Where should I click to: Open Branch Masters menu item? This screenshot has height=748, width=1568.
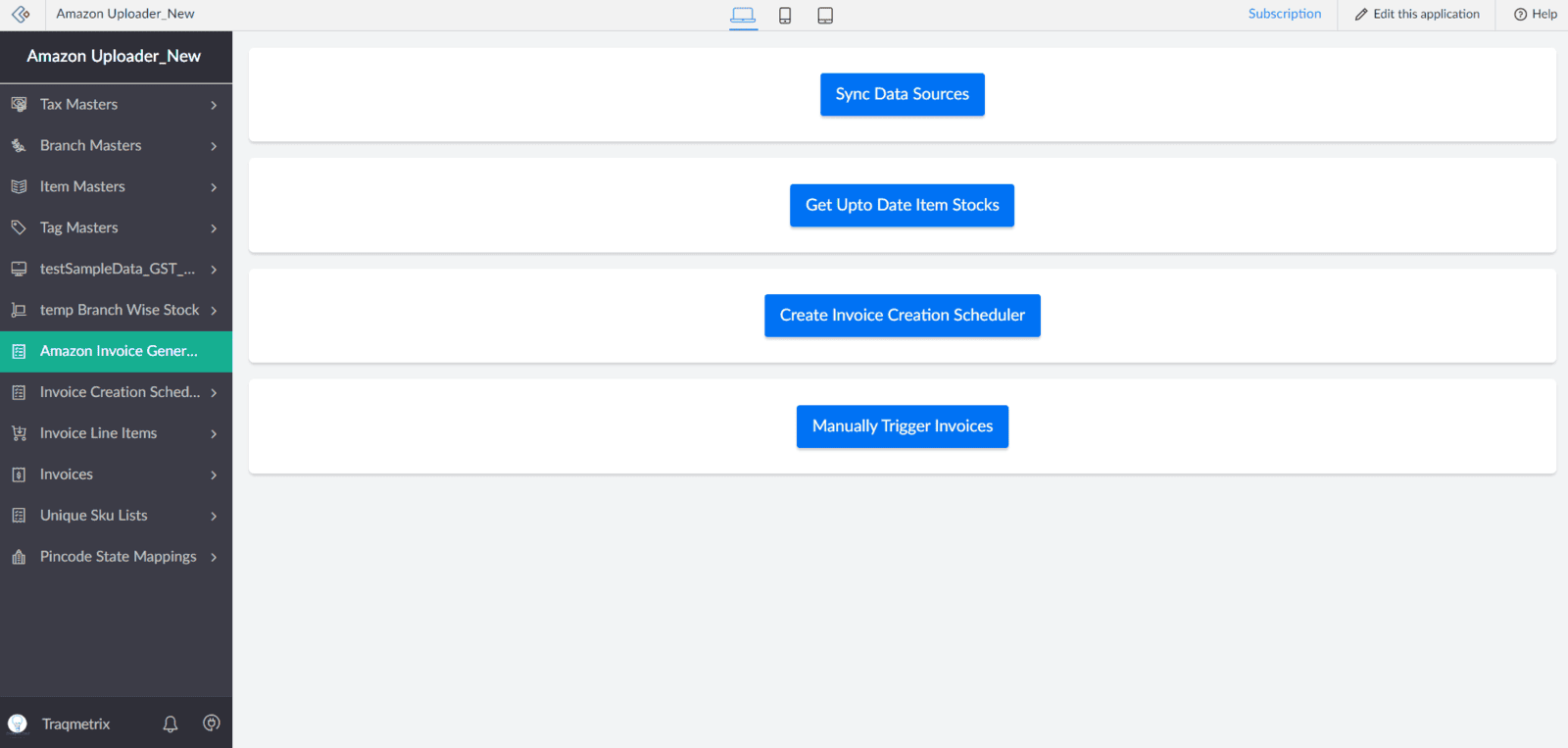pyautogui.click(x=116, y=145)
